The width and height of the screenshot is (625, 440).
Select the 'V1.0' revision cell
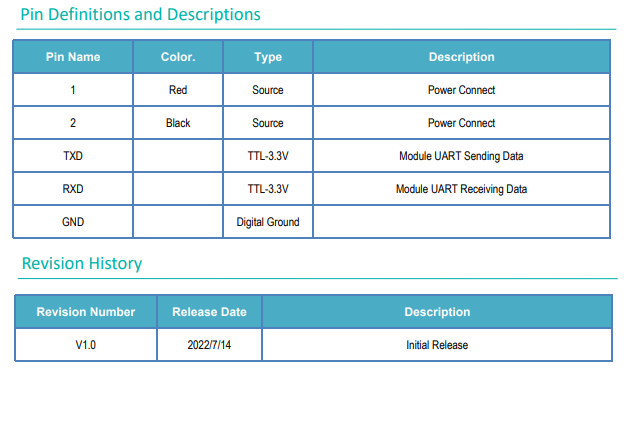tap(86, 345)
